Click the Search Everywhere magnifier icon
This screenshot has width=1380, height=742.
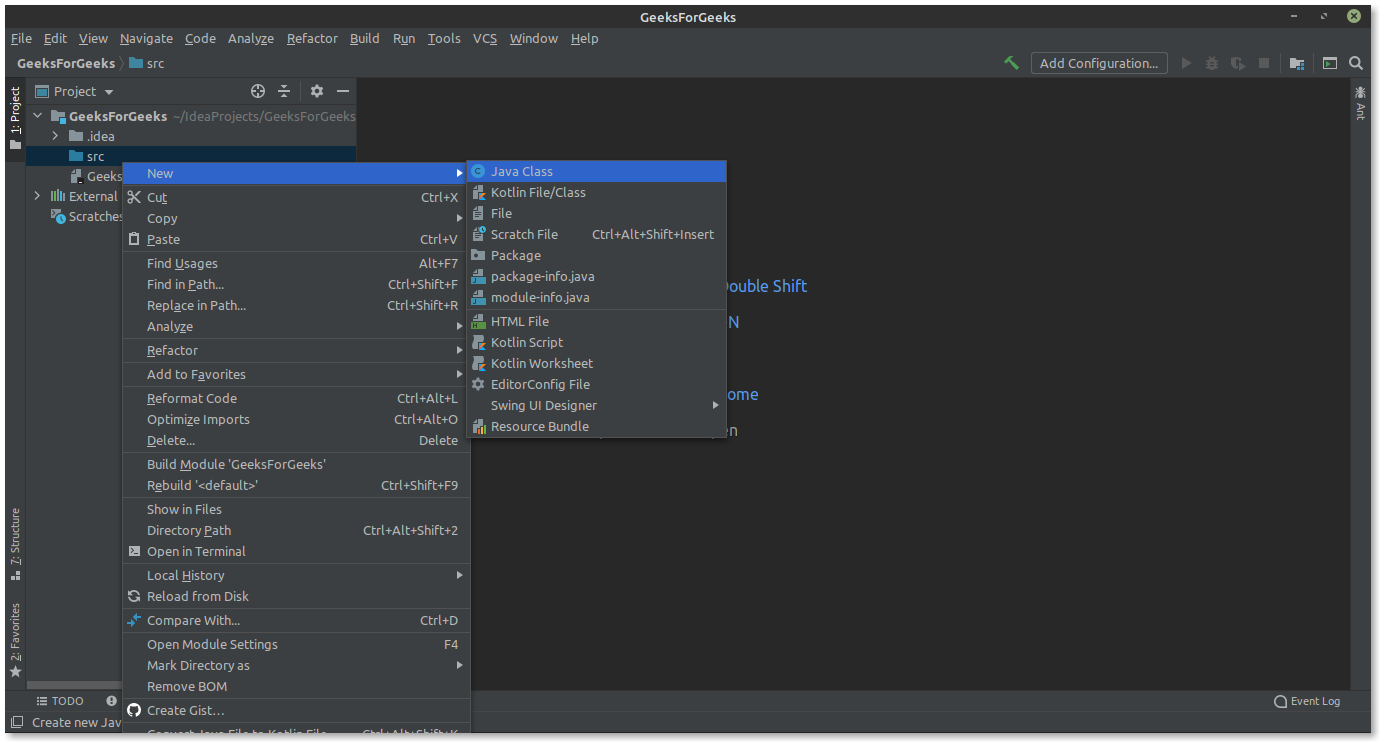[x=1356, y=63]
